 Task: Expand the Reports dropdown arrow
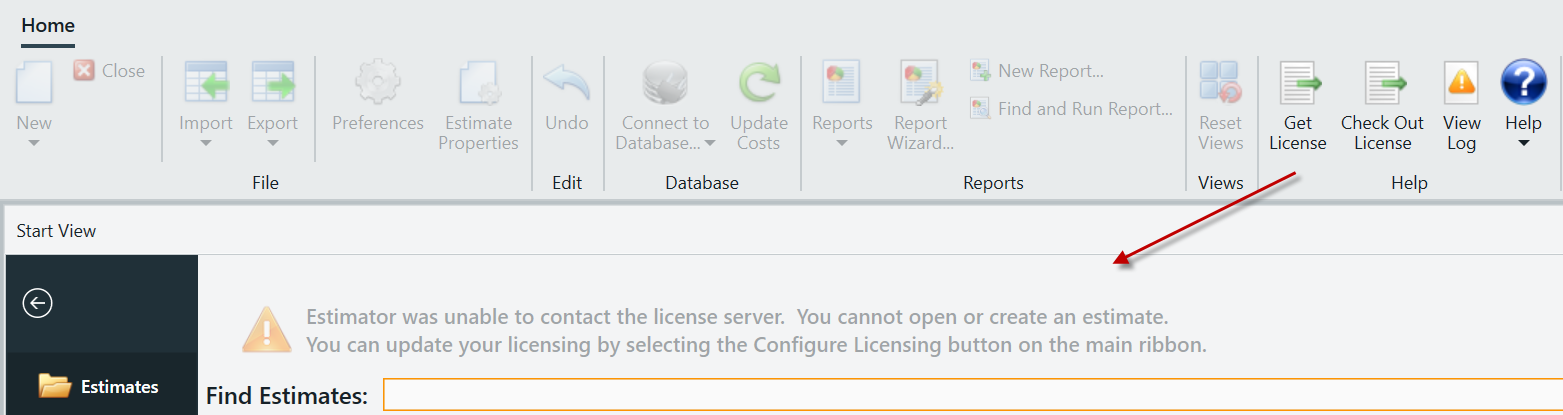pyautogui.click(x=842, y=143)
